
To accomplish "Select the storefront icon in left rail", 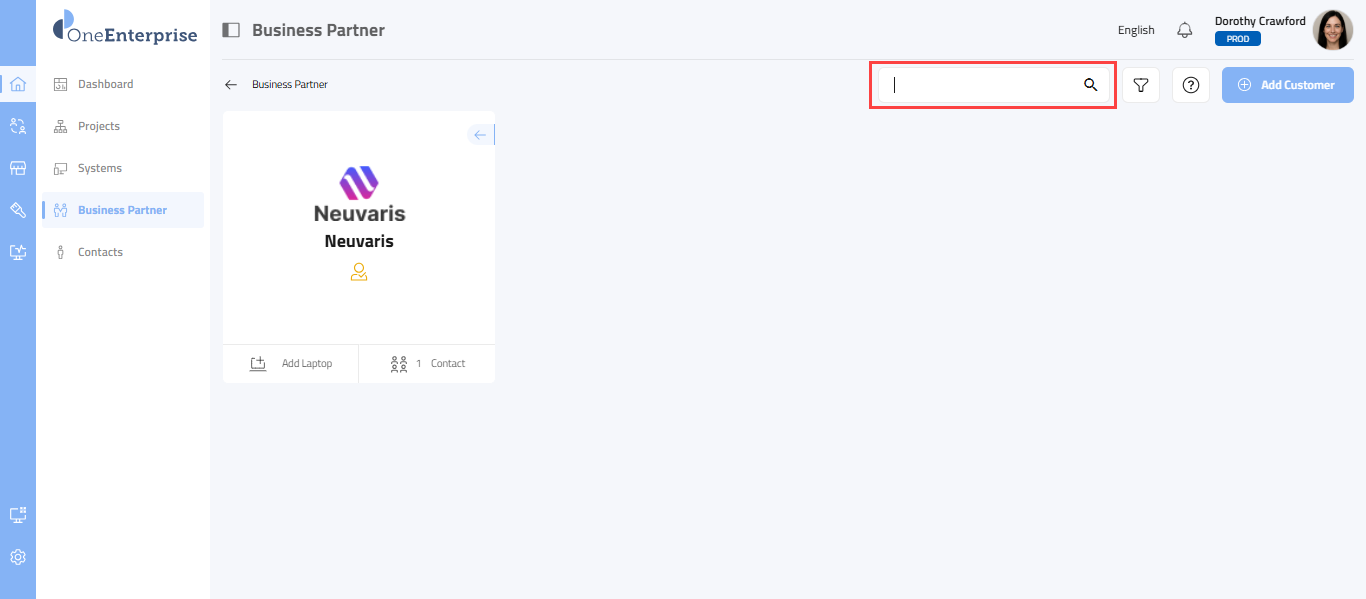I will [17, 168].
